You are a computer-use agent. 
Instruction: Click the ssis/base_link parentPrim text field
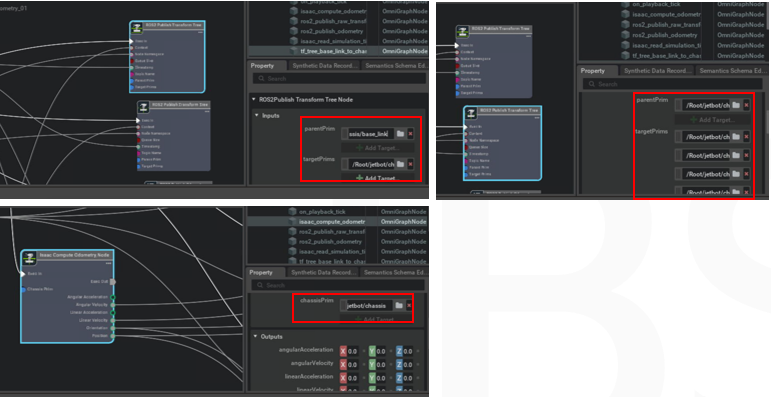(371, 134)
